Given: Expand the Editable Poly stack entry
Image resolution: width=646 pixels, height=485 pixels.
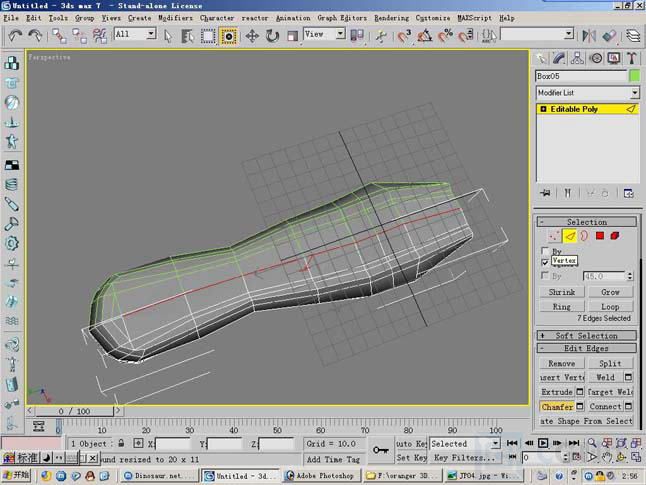Looking at the screenshot, I should click(x=543, y=109).
